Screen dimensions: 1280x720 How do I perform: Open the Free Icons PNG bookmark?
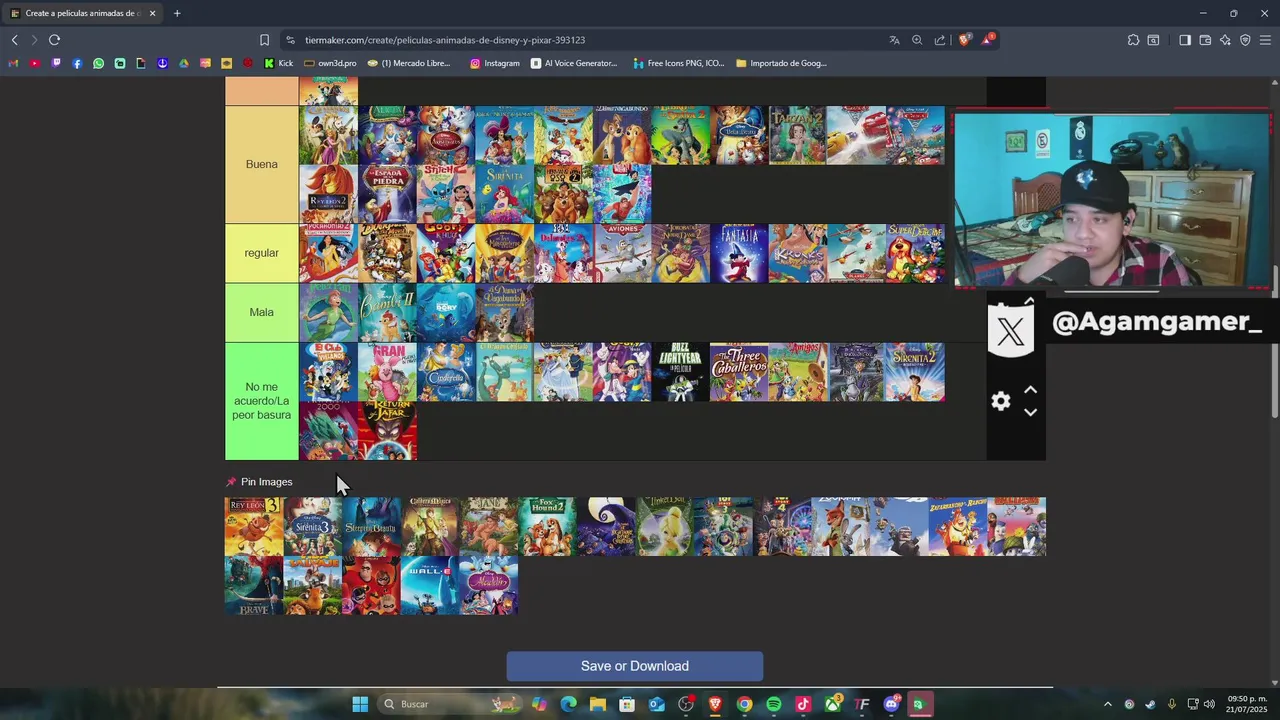click(679, 63)
